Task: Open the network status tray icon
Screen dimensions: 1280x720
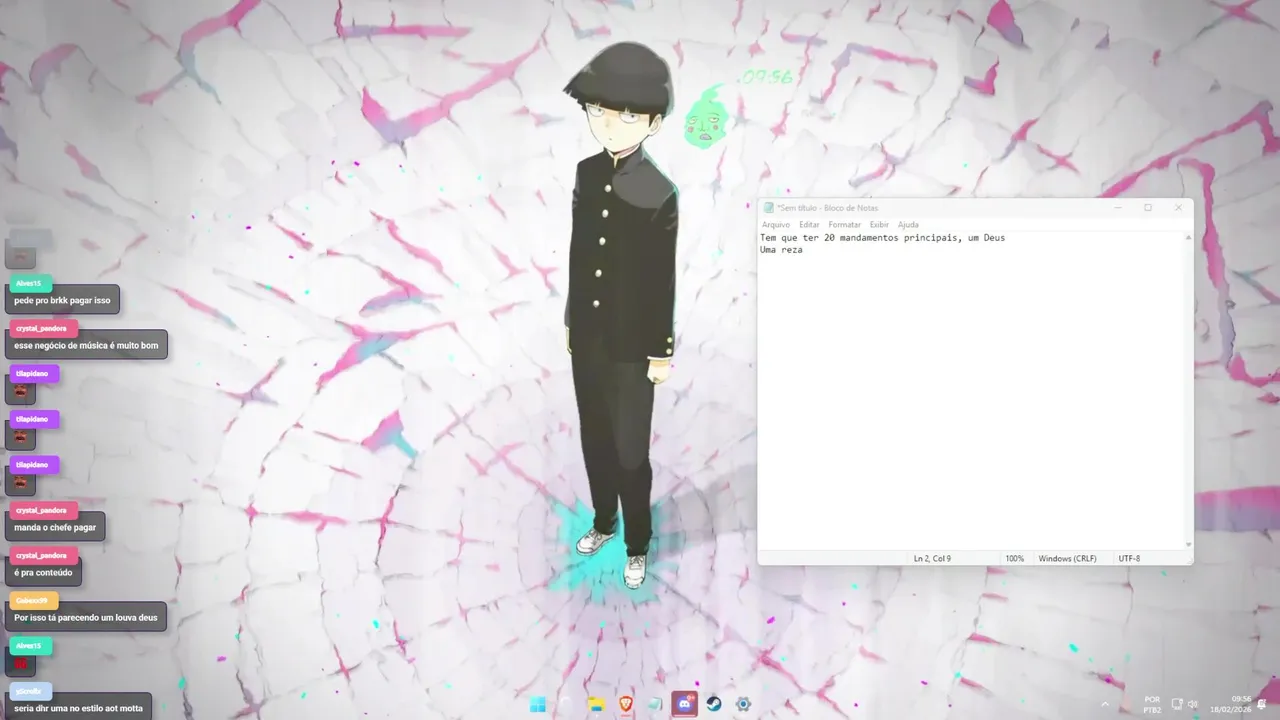Action: click(1177, 704)
